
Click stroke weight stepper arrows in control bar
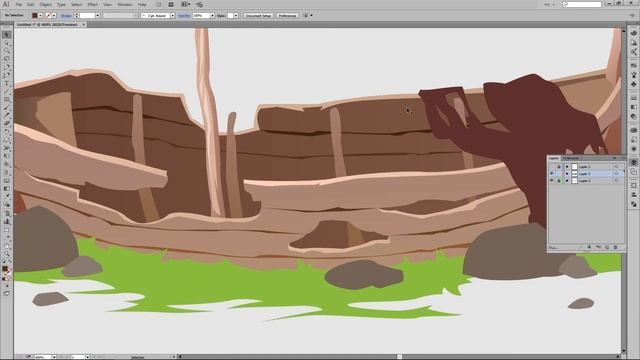pos(76,16)
